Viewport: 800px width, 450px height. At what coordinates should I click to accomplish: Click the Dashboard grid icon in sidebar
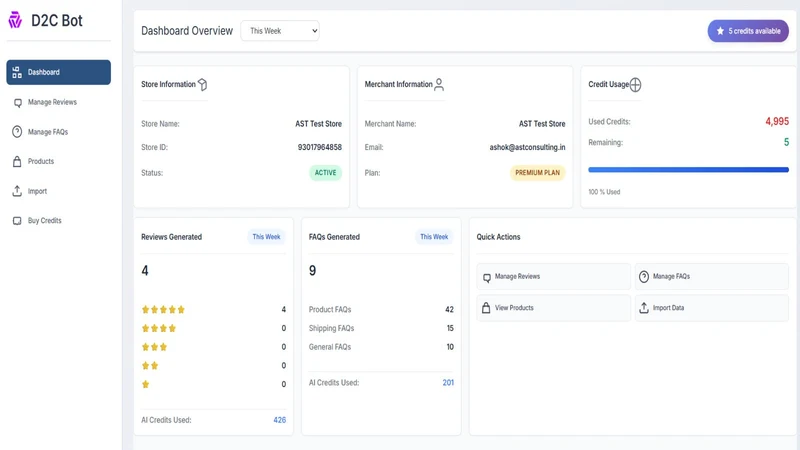(17, 72)
